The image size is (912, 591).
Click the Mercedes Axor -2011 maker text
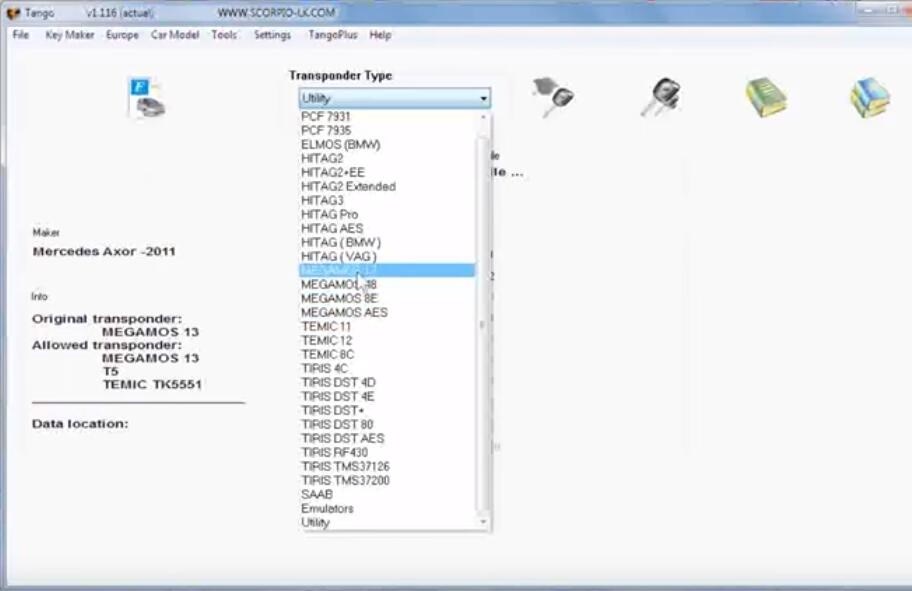104,251
